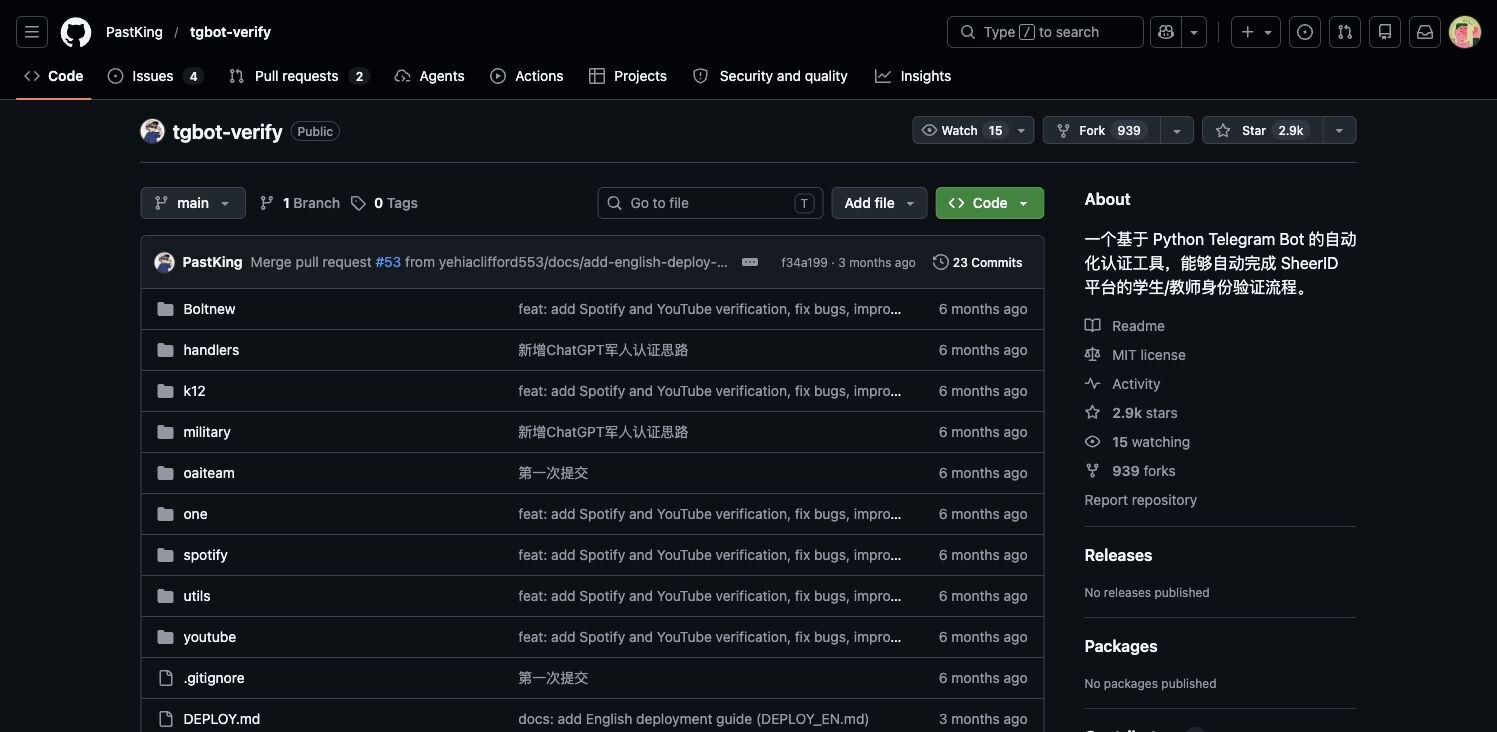This screenshot has height=732, width=1497.
Task: Switch to the Pull requests tab
Action: [299, 76]
